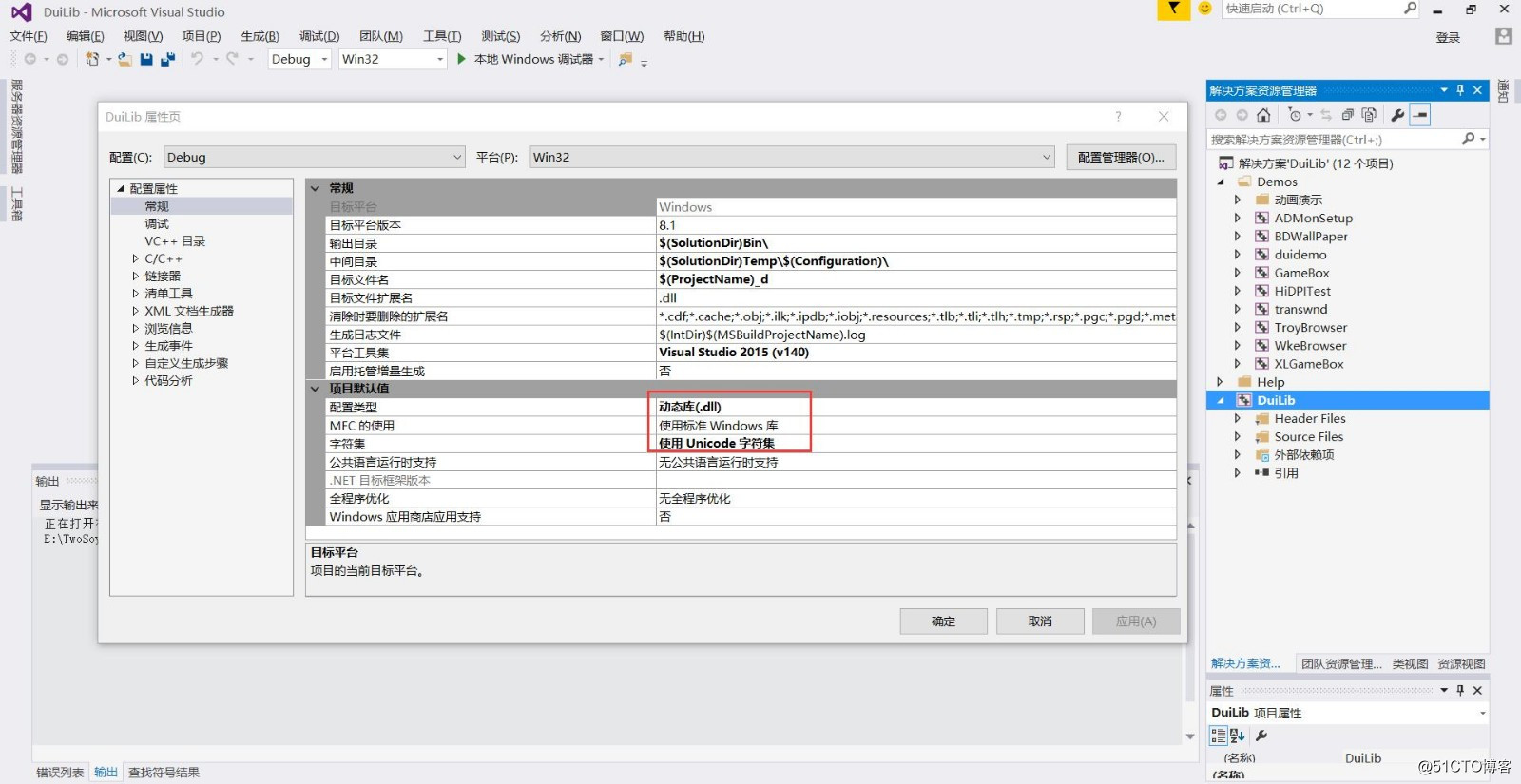The image size is (1521, 784).
Task: Open the 服务器资源管理器 side tab
Action: 16,125
